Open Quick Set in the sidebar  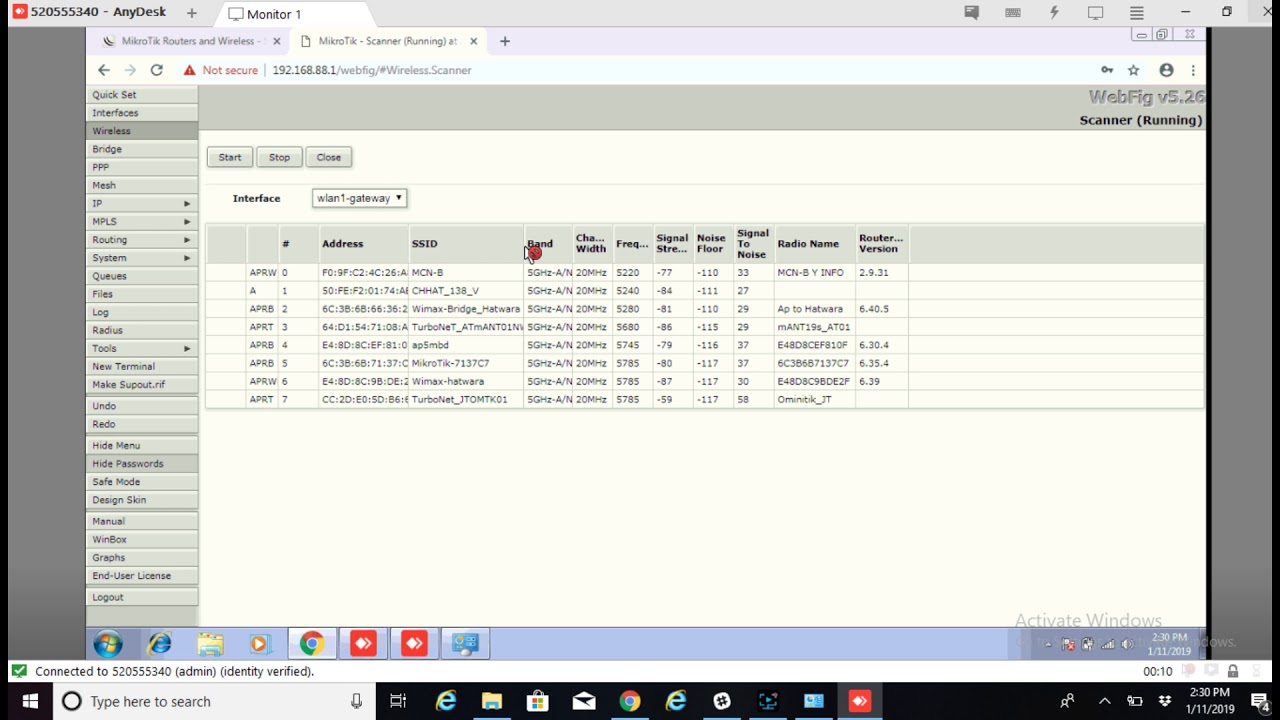pos(142,94)
